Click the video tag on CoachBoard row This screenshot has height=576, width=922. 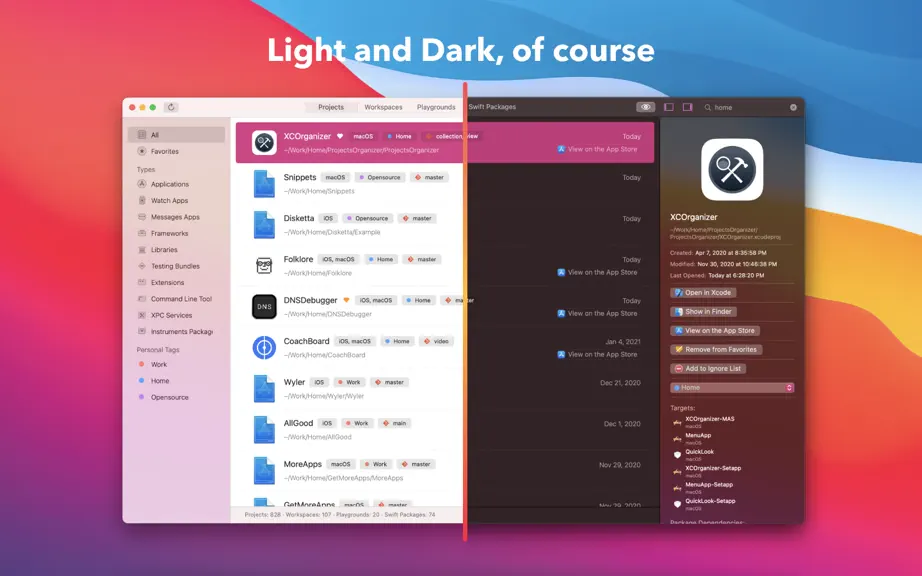(436, 341)
